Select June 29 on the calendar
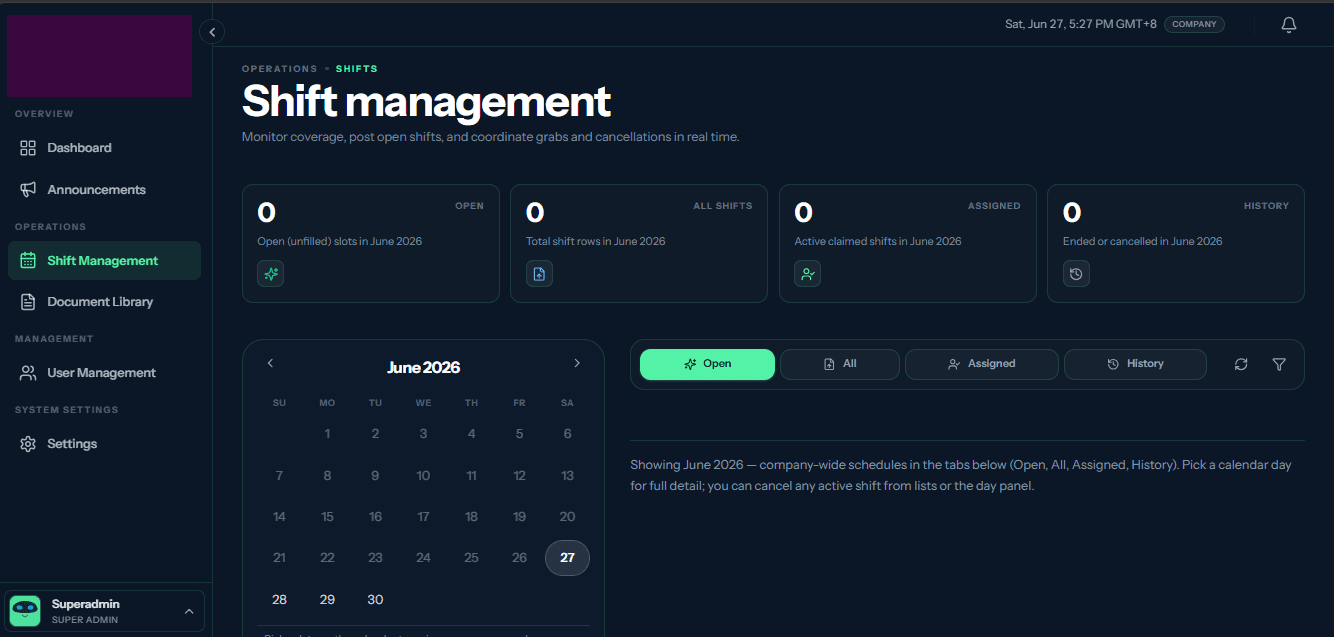 327,600
